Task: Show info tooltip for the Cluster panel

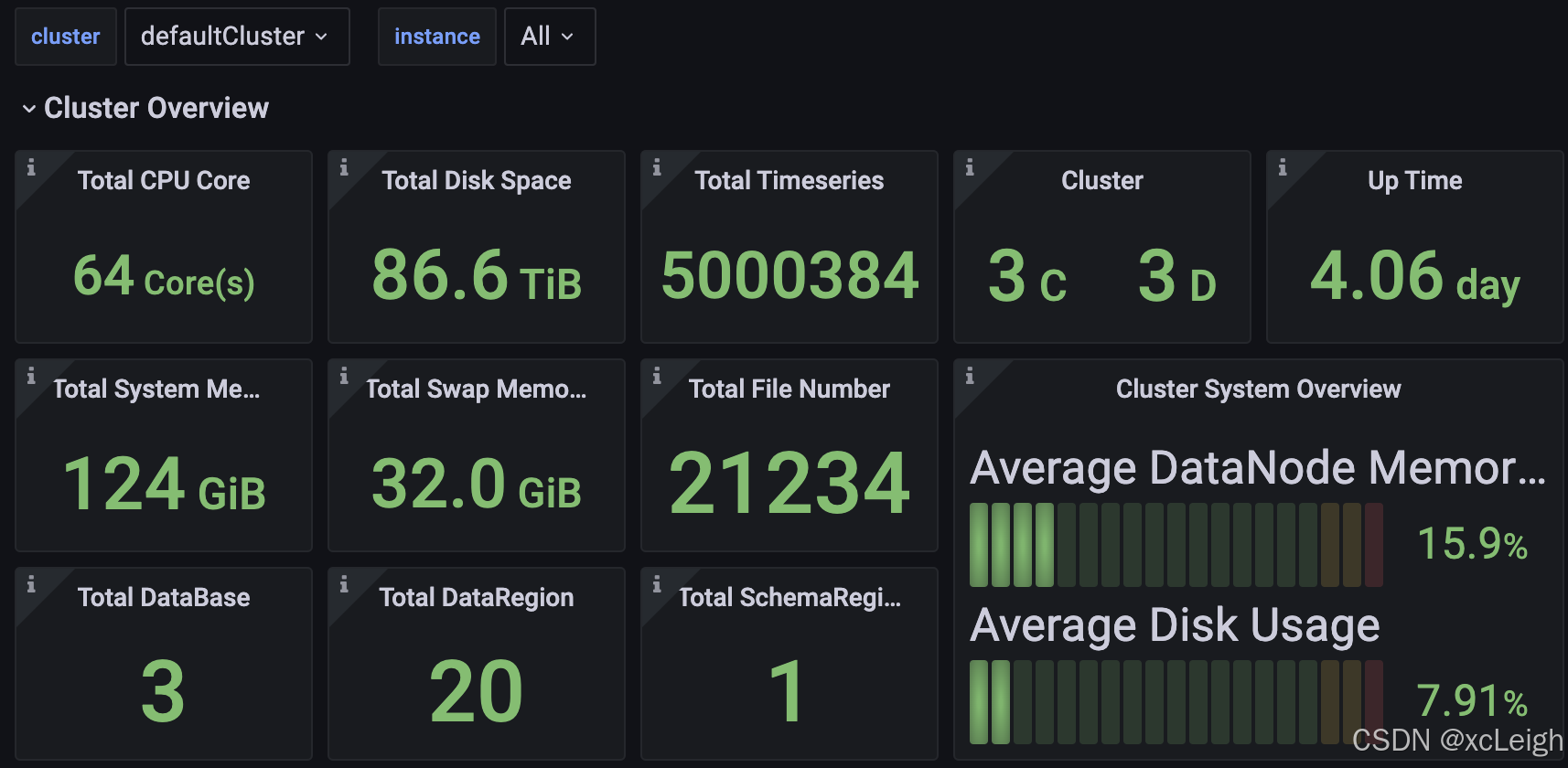Action: pos(970,167)
